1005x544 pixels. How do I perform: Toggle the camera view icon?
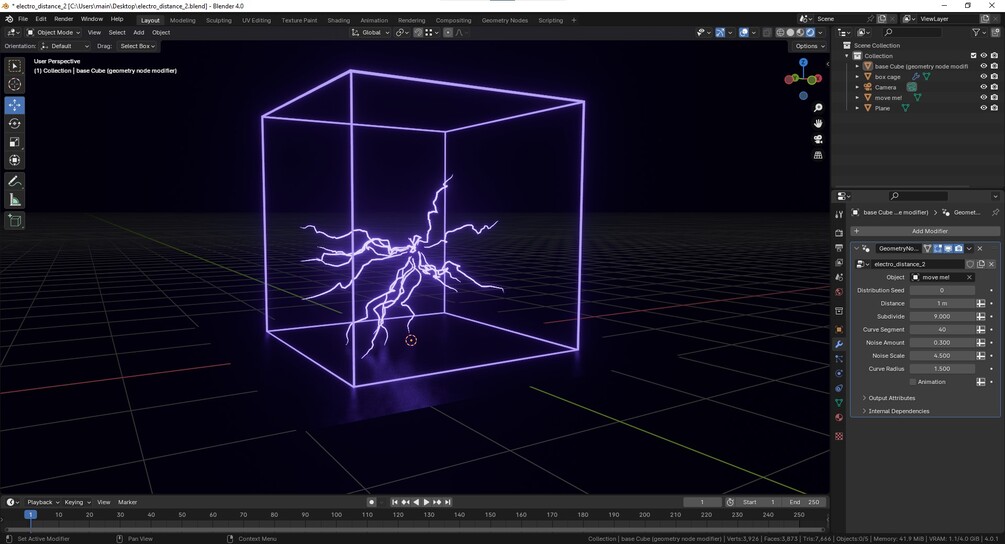(x=818, y=139)
